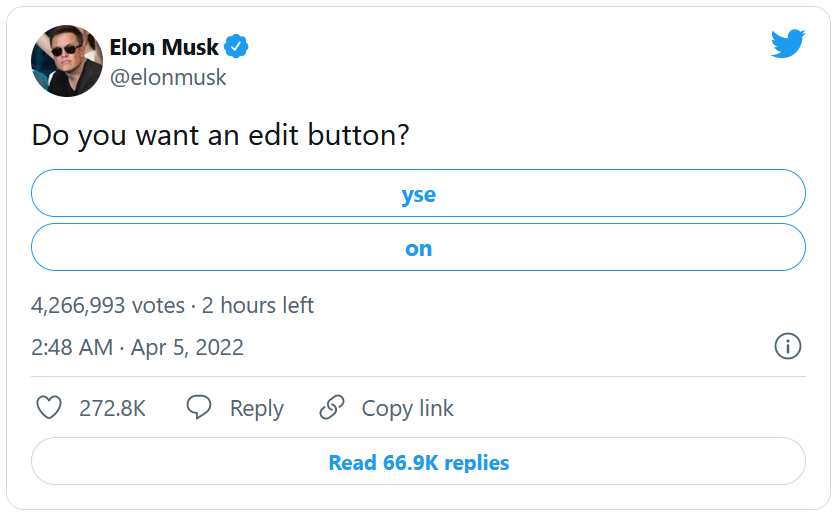
Task: Open Elon Musk's profile picture
Action: (x=67, y=61)
